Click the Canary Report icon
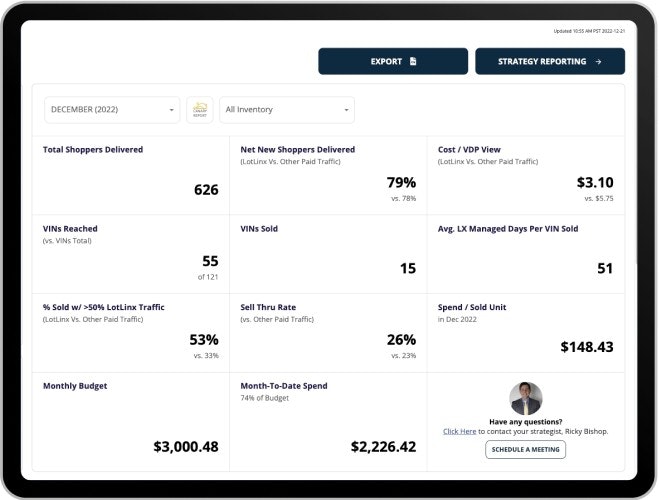The height and width of the screenshot is (500, 659). click(x=200, y=110)
